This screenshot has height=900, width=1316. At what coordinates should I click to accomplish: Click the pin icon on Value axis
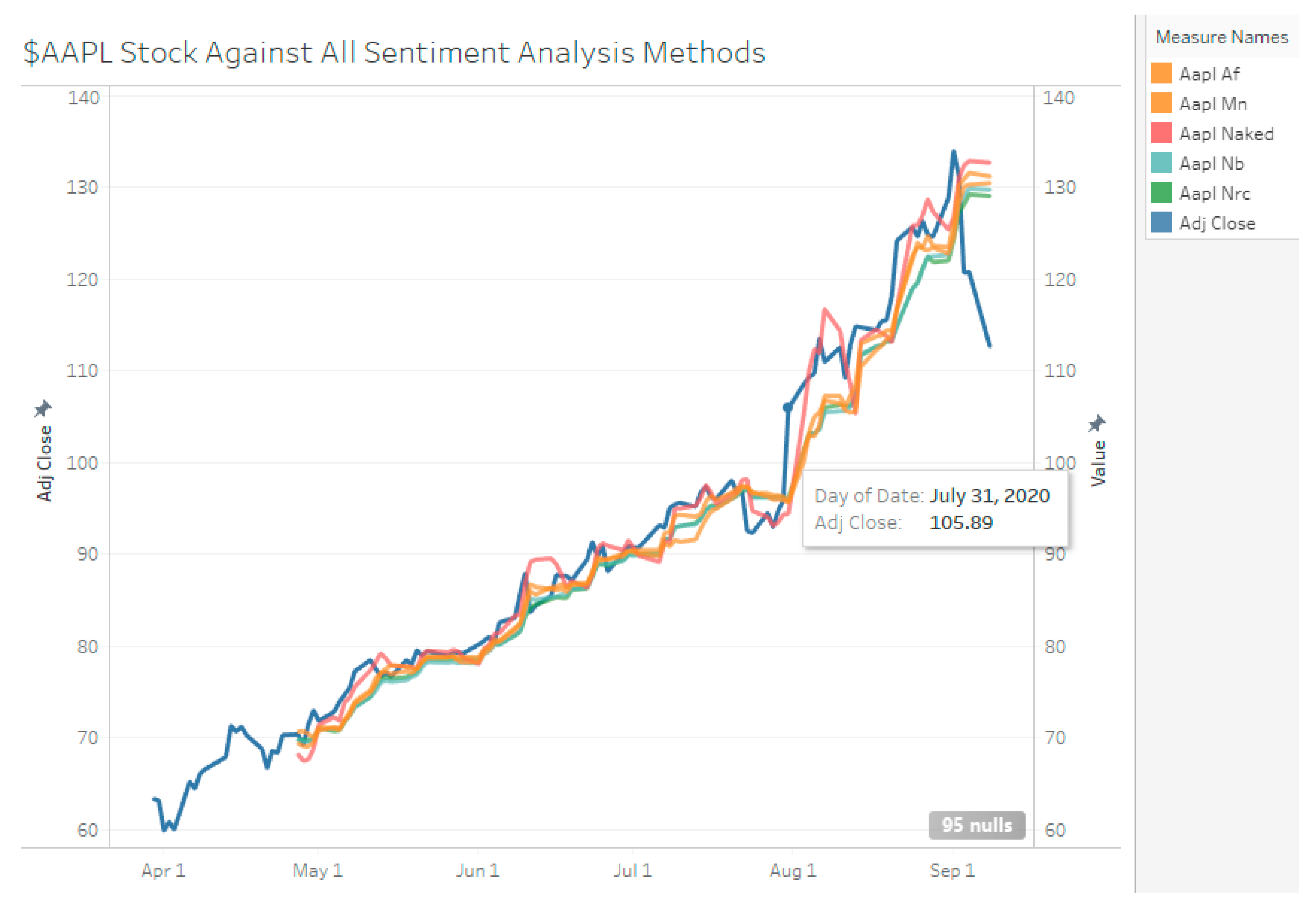click(1097, 423)
